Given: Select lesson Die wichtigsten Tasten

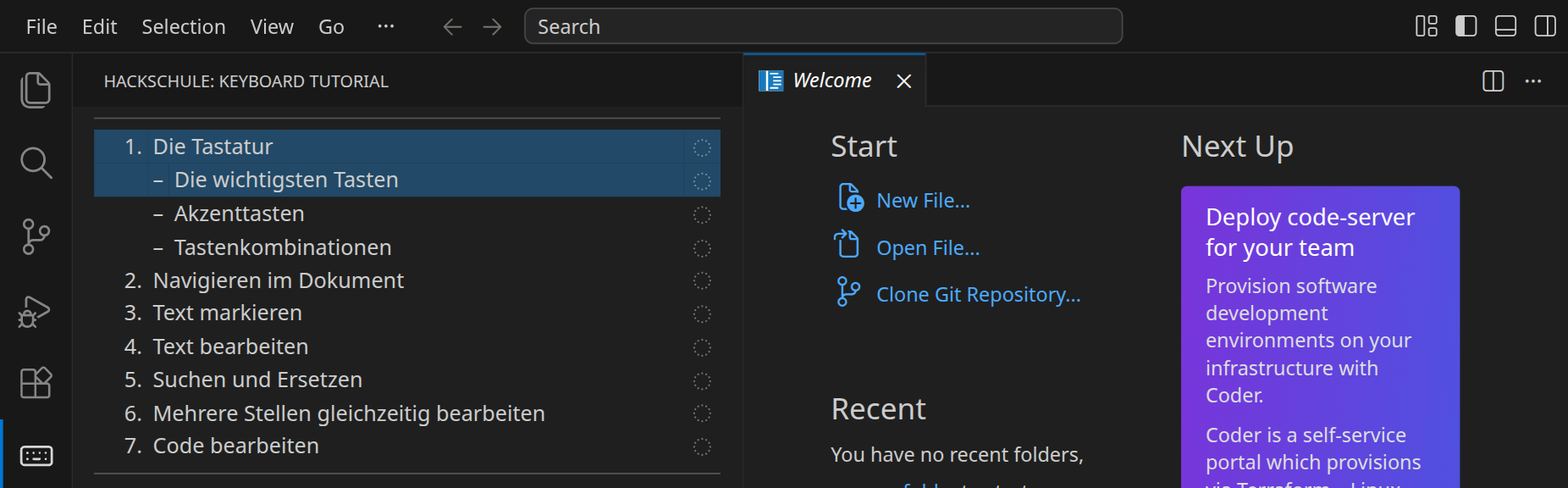Looking at the screenshot, I should (x=407, y=180).
